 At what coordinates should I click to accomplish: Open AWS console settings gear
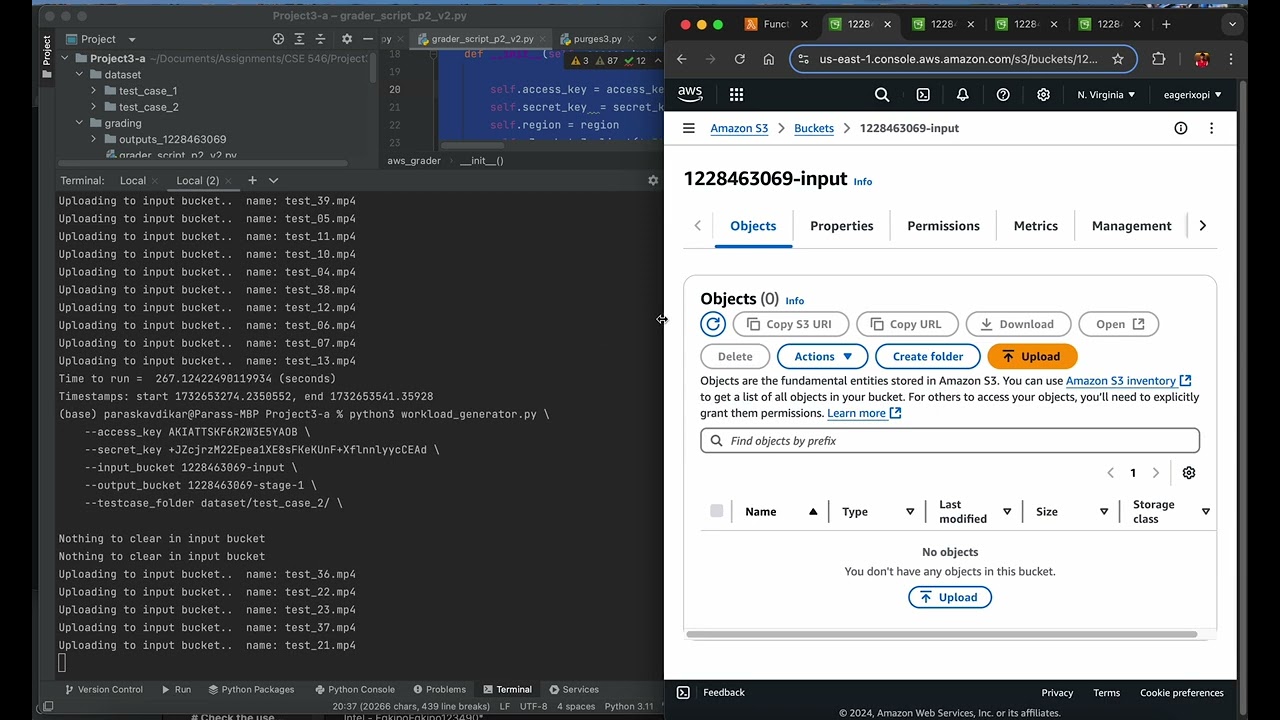(x=1043, y=94)
